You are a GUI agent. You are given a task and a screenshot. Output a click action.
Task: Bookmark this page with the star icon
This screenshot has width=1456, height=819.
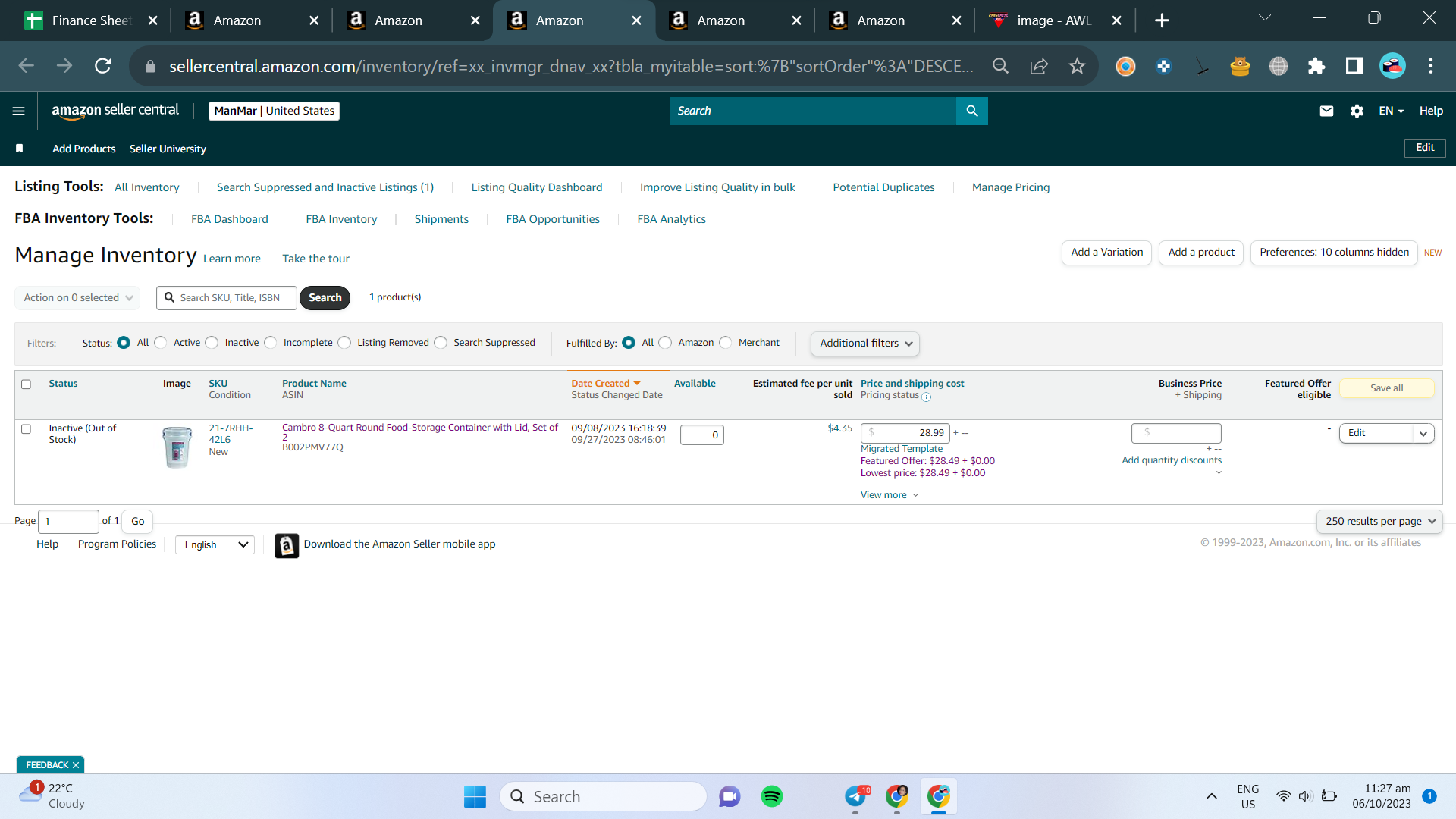(x=1077, y=66)
